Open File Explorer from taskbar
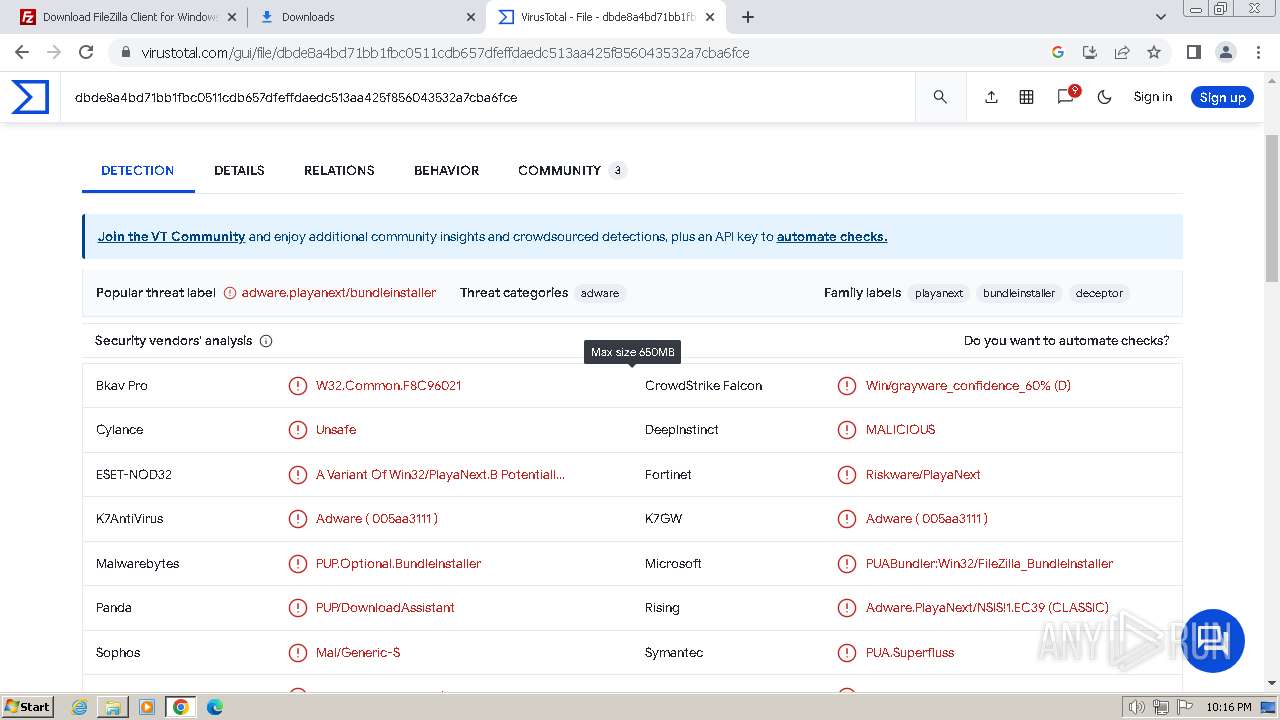 (113, 707)
